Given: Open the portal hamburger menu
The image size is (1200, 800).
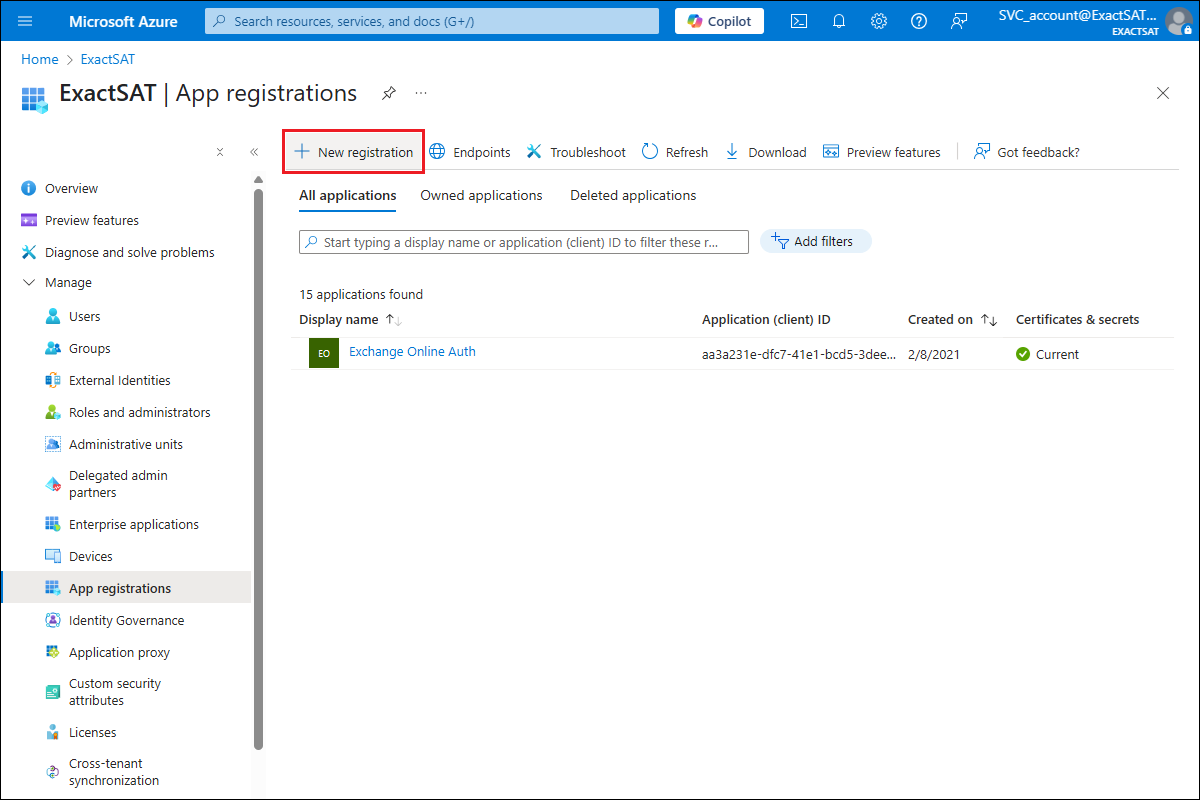Looking at the screenshot, I should (x=26, y=21).
